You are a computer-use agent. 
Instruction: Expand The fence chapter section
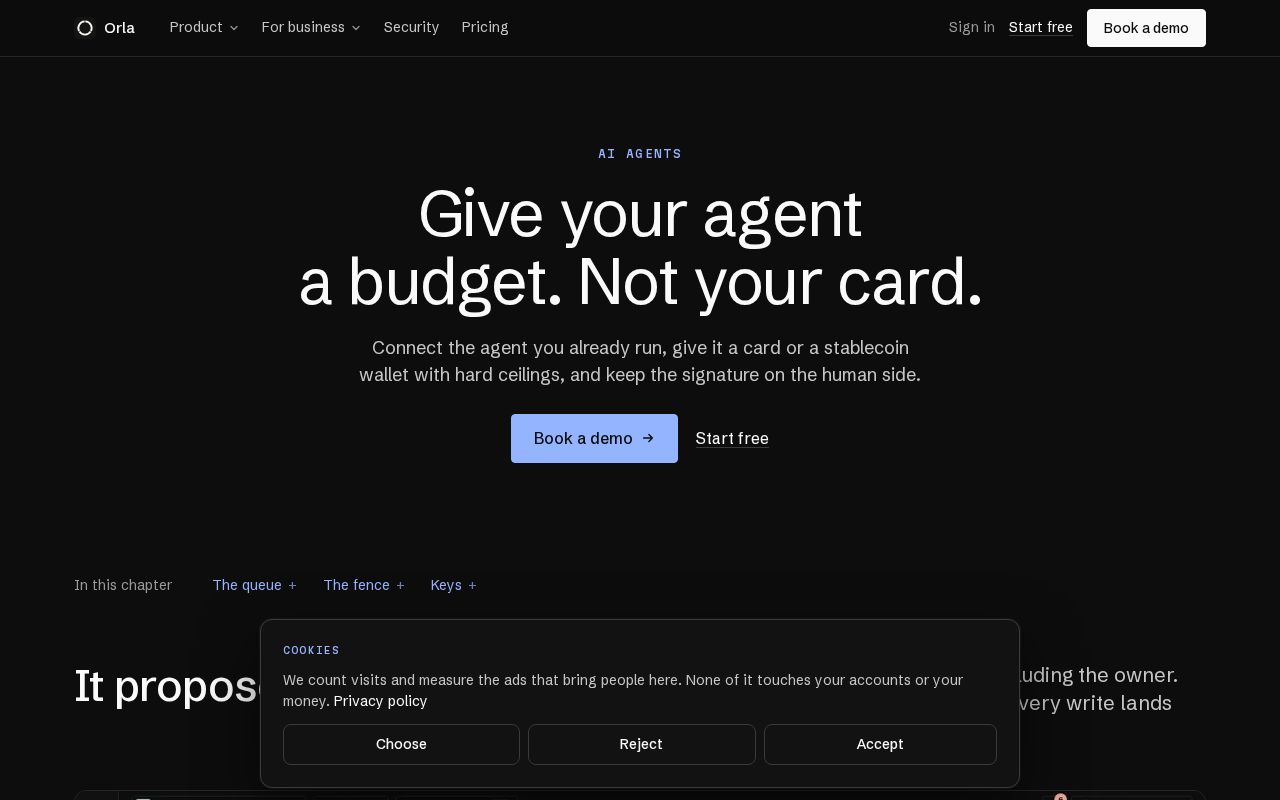(x=364, y=585)
